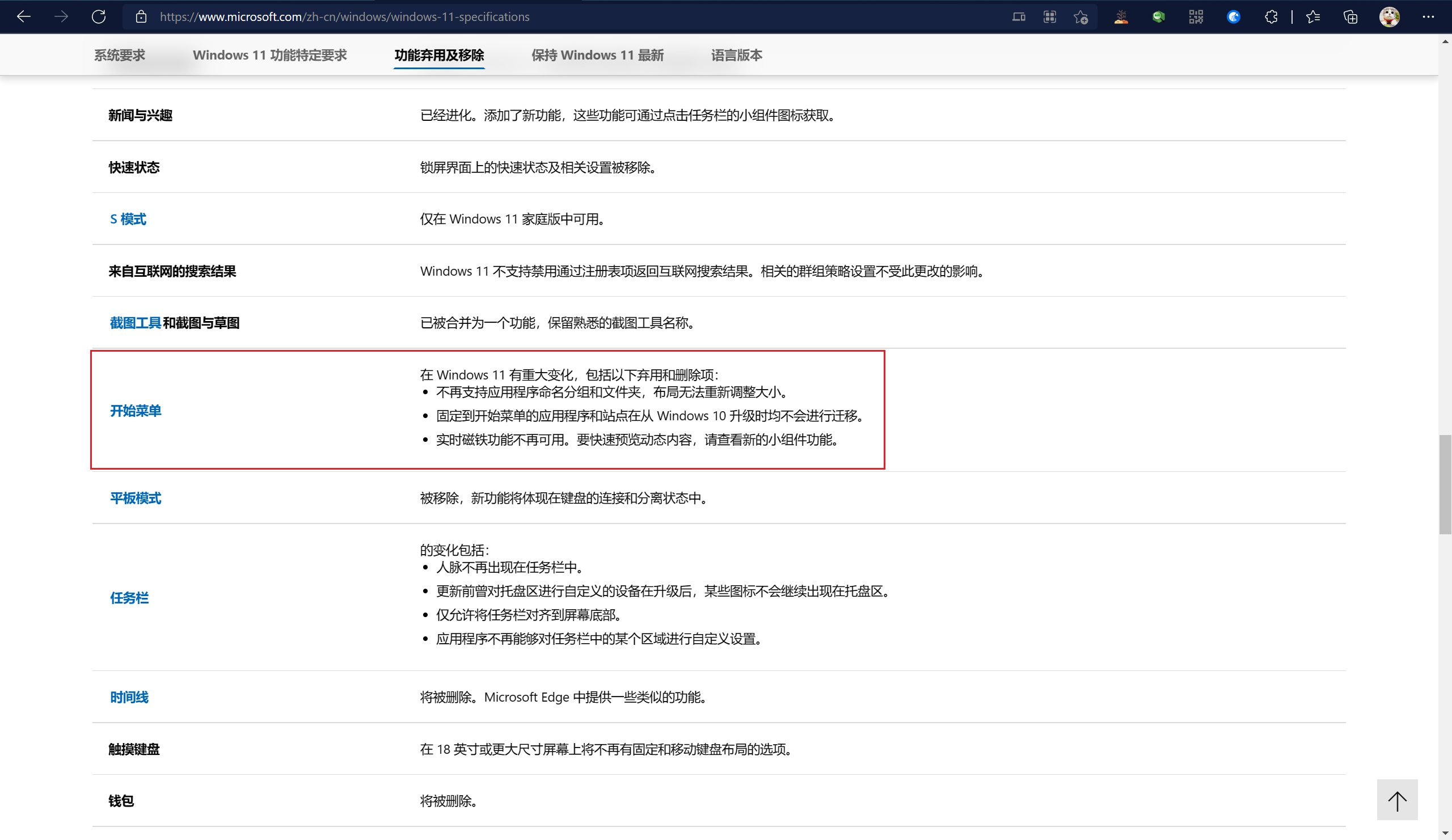Image resolution: width=1452 pixels, height=840 pixels.
Task: Open the Favorites list icon
Action: [1313, 16]
